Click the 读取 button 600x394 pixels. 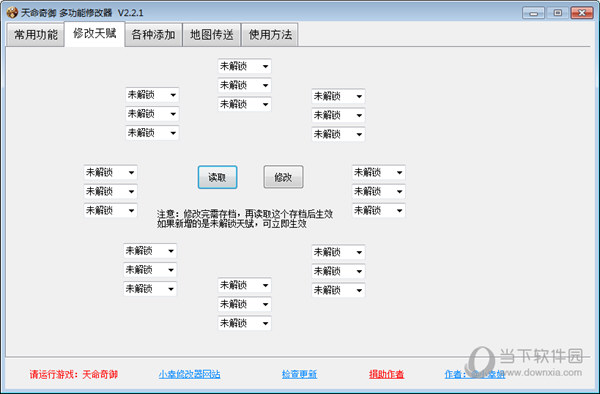tap(217, 177)
